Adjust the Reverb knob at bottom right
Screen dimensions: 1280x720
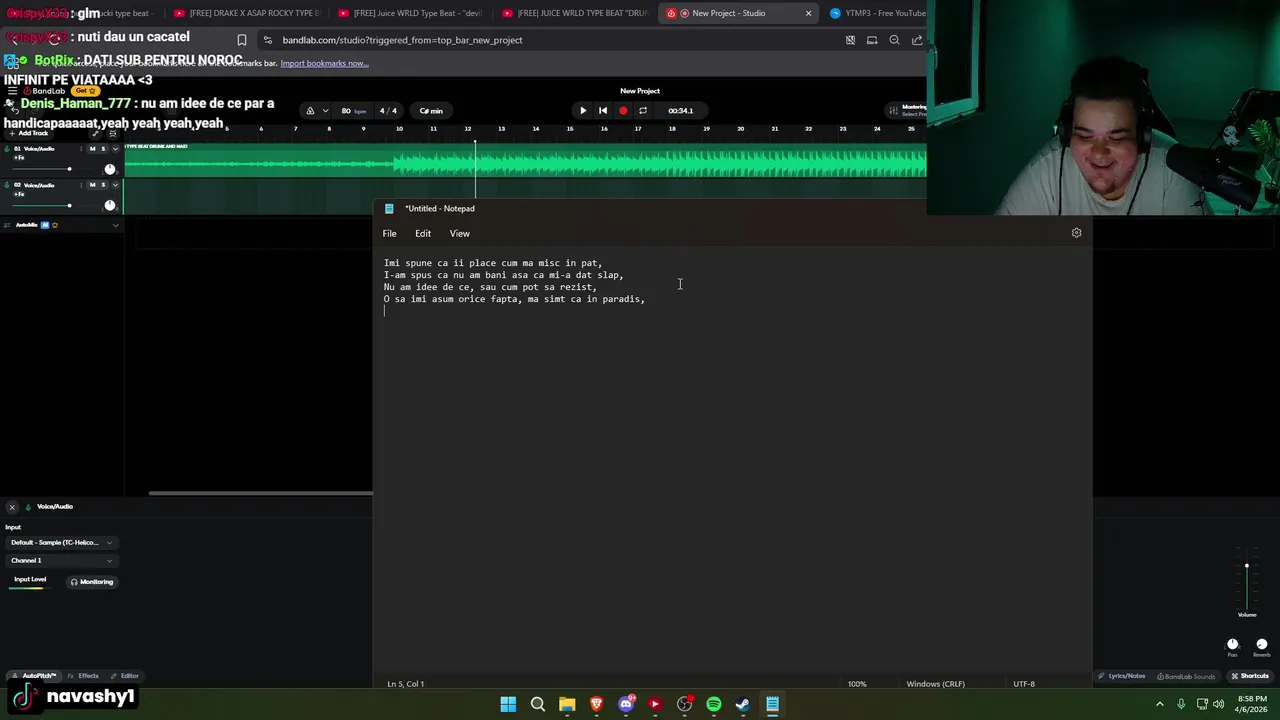coord(1261,645)
